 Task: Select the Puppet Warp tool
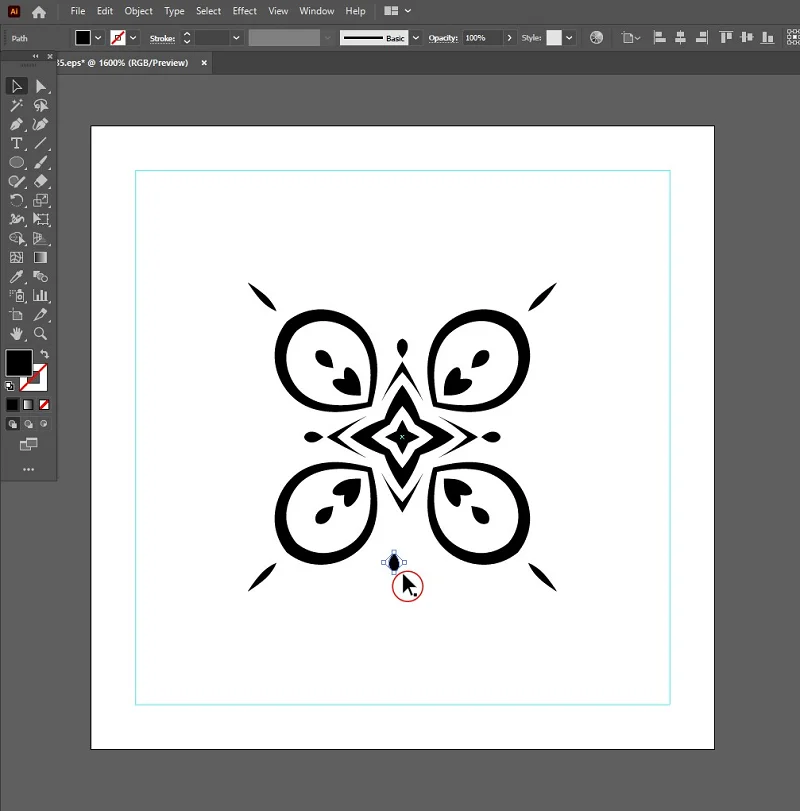[17, 219]
